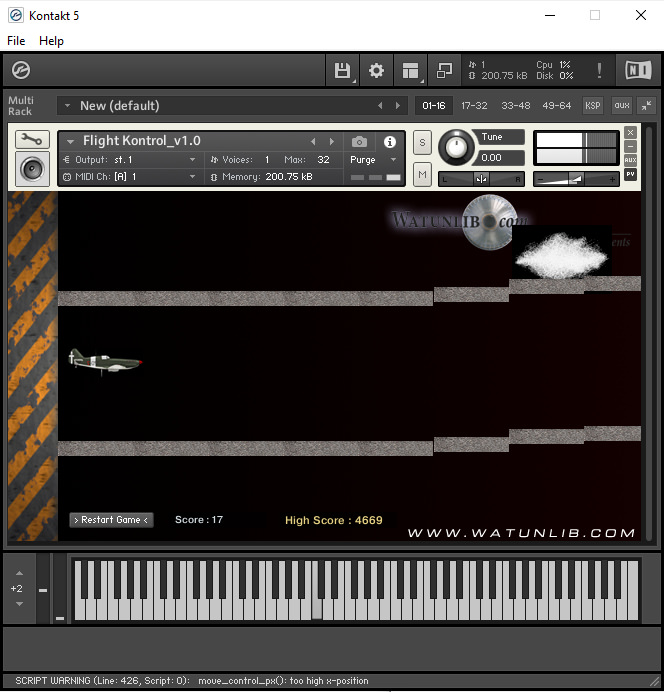This screenshot has width=664, height=692.
Task: Shift keyboard octave down with arrow
Action: [19, 604]
